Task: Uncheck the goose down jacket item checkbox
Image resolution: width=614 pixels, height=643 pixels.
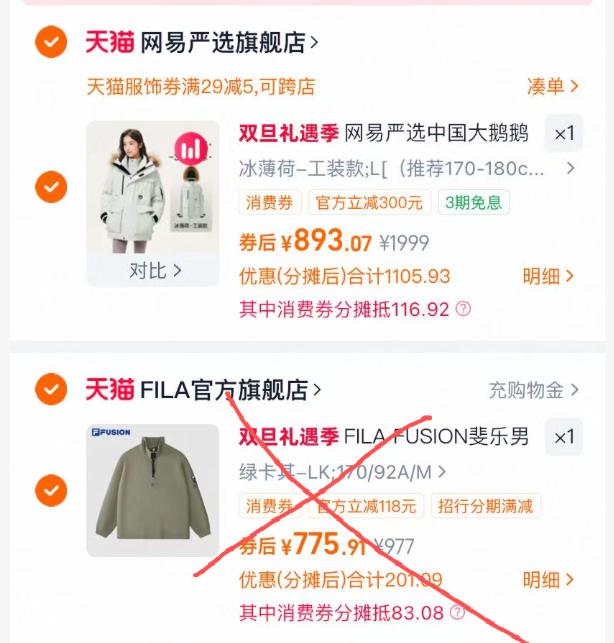Action: point(51,187)
